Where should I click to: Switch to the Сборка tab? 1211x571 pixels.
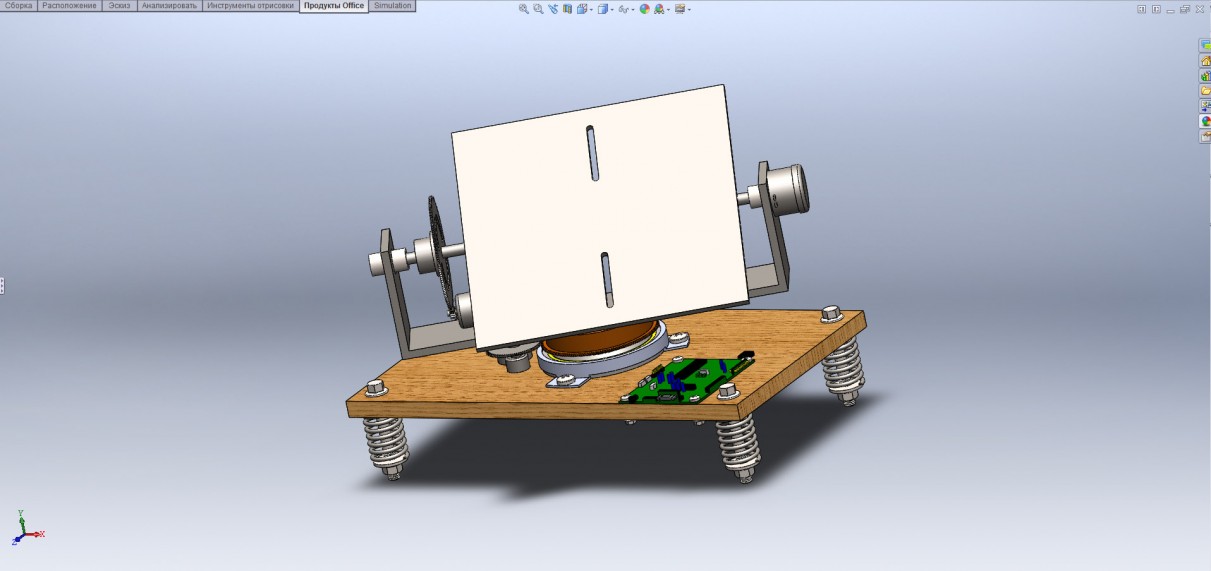[x=19, y=6]
